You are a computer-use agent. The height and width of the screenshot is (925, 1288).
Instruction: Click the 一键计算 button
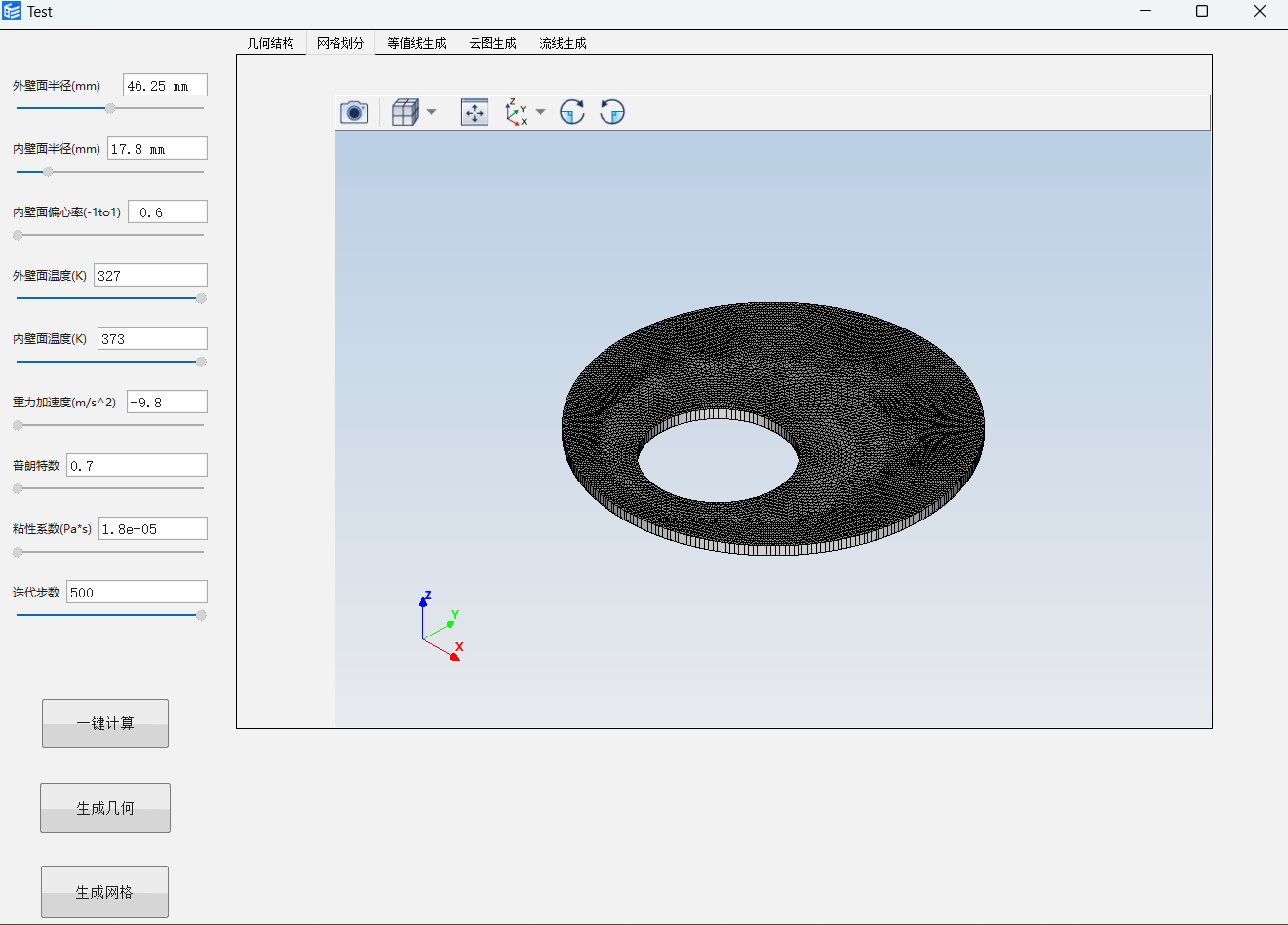pyautogui.click(x=105, y=723)
